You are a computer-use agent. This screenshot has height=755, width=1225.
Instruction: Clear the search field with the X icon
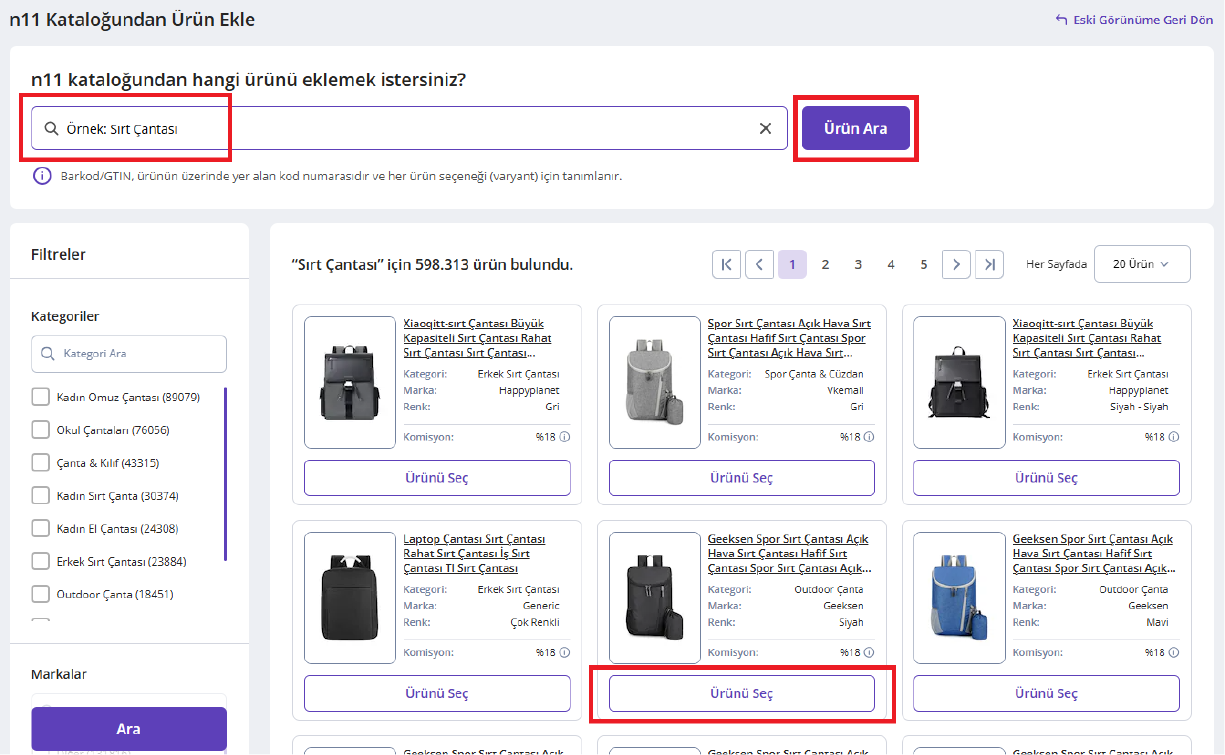(765, 128)
